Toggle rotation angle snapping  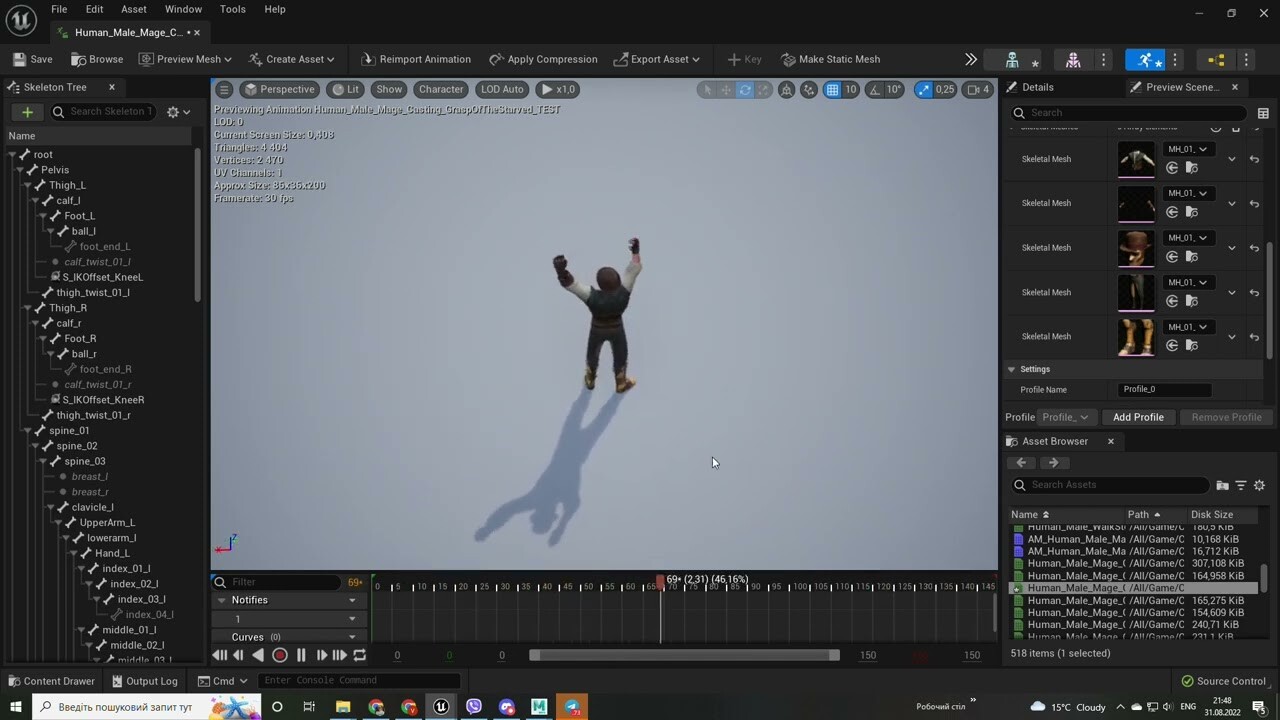coord(876,90)
